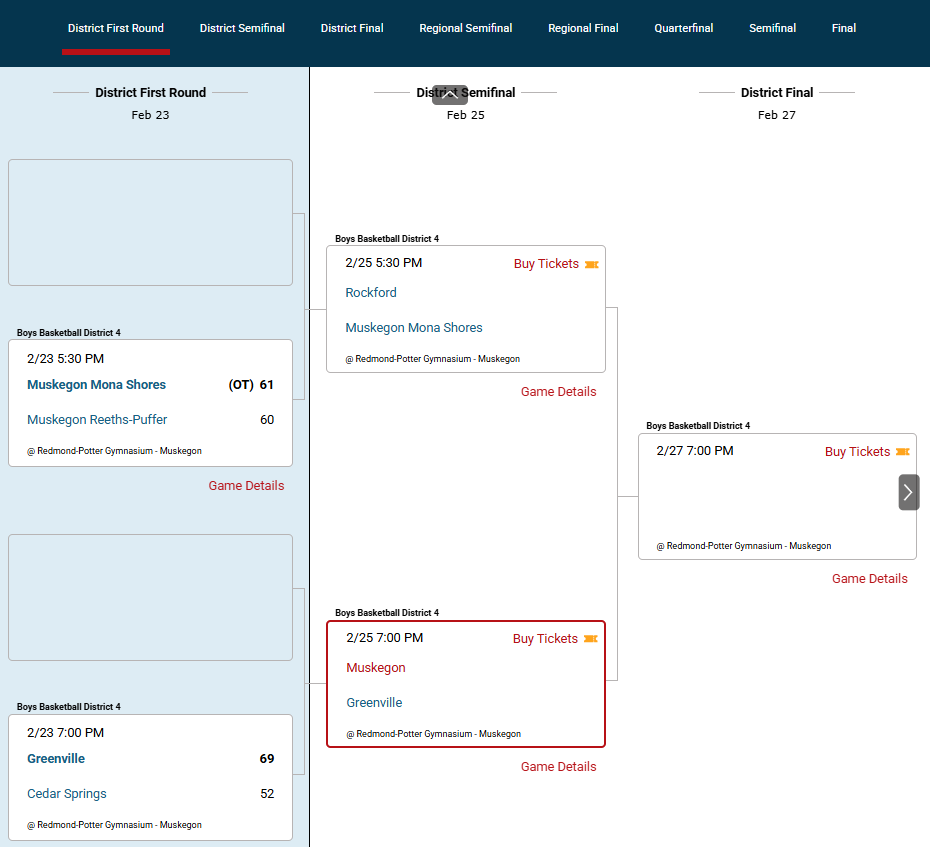Buy Tickets for 2/25 5:30 PM game
The width and height of the screenshot is (930, 847).
click(x=546, y=264)
